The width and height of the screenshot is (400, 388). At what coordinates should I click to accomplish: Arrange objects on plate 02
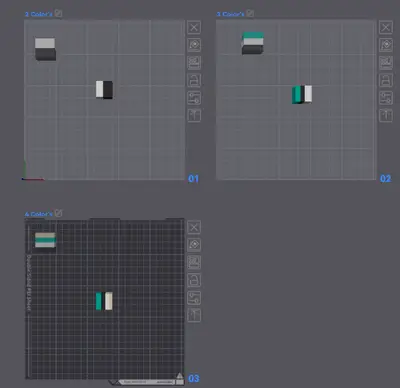click(386, 62)
